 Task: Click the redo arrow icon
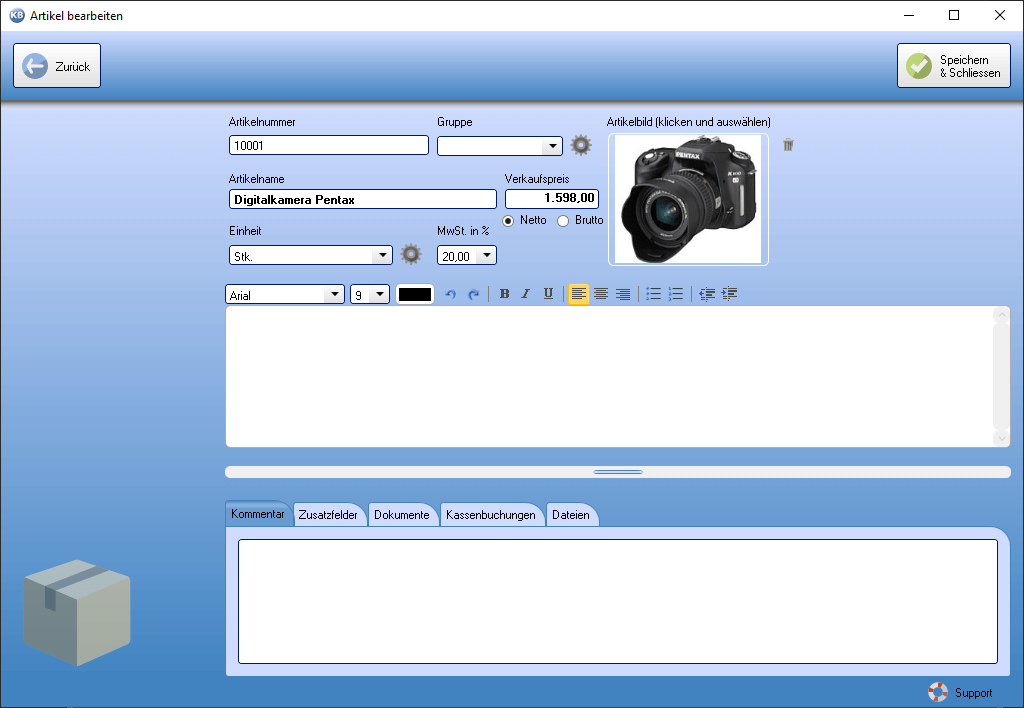click(473, 294)
